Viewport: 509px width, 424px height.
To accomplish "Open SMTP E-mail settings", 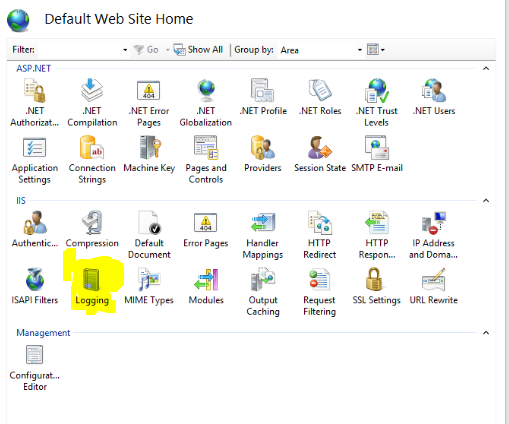I will tap(377, 154).
